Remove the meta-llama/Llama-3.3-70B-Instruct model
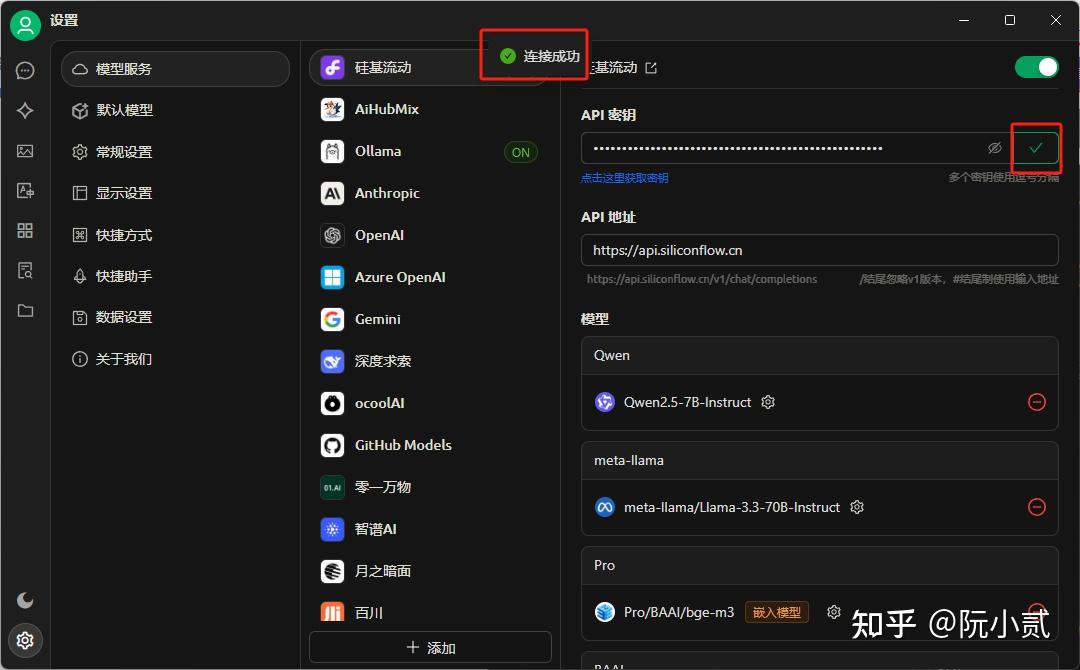The image size is (1080, 670). [1037, 507]
